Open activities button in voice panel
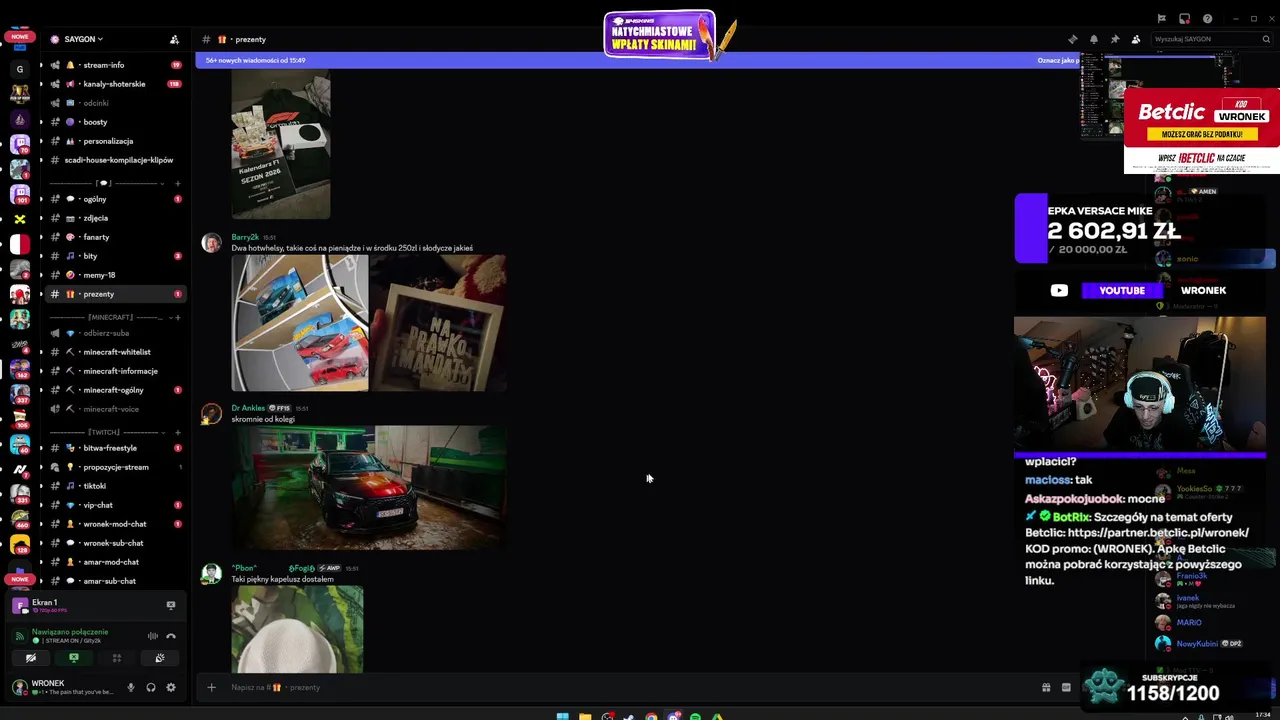1280x720 pixels. (x=116, y=658)
